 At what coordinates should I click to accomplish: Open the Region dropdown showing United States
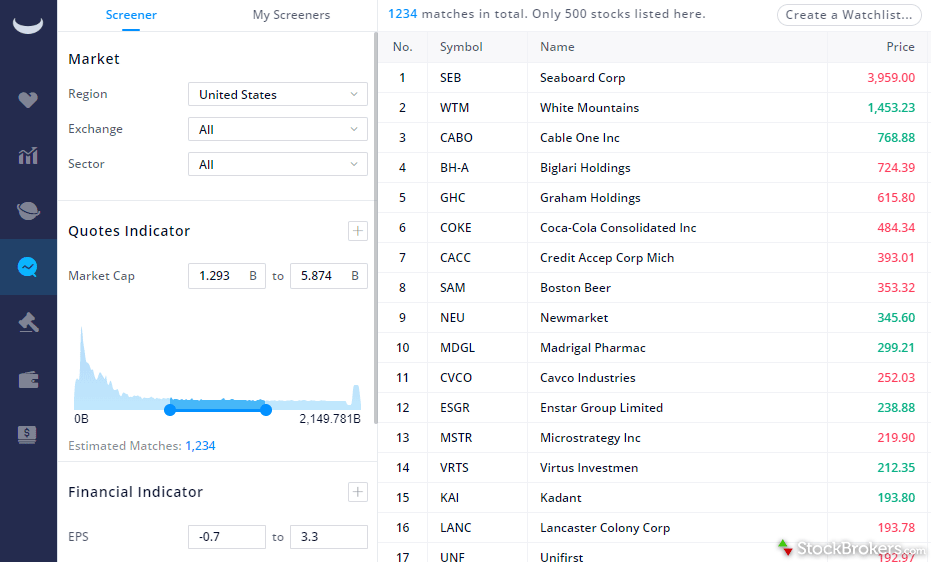pos(278,94)
